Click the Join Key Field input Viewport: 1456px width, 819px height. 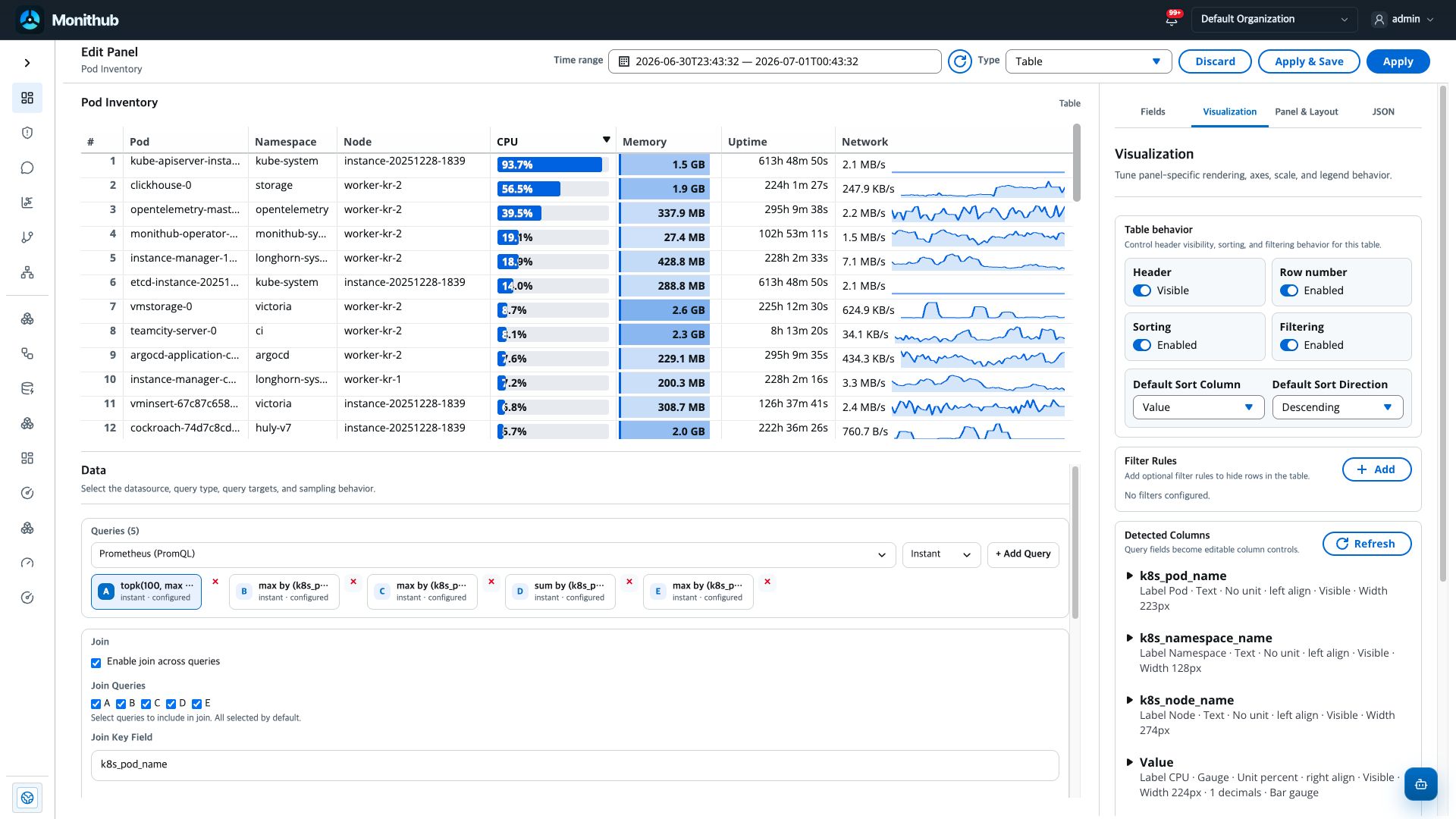(575, 765)
